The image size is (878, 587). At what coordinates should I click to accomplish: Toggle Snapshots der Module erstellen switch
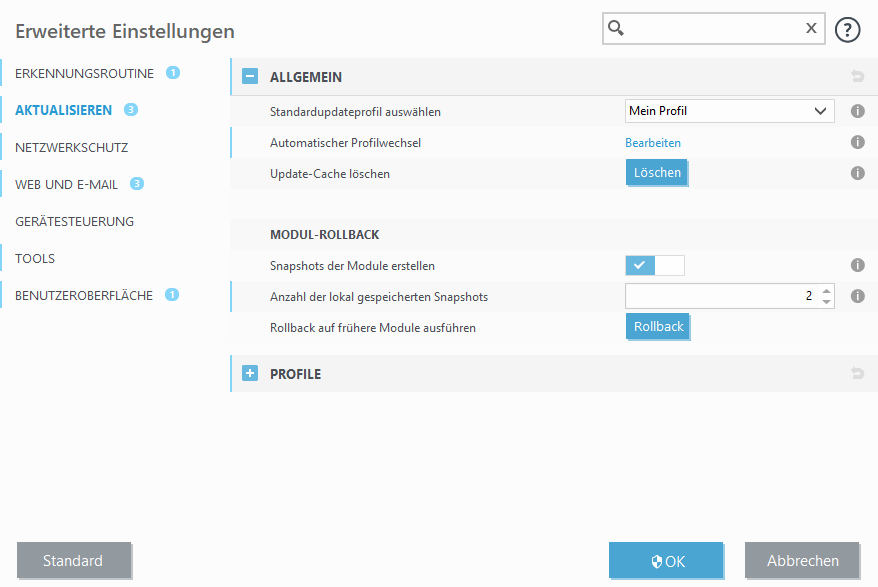pos(655,266)
